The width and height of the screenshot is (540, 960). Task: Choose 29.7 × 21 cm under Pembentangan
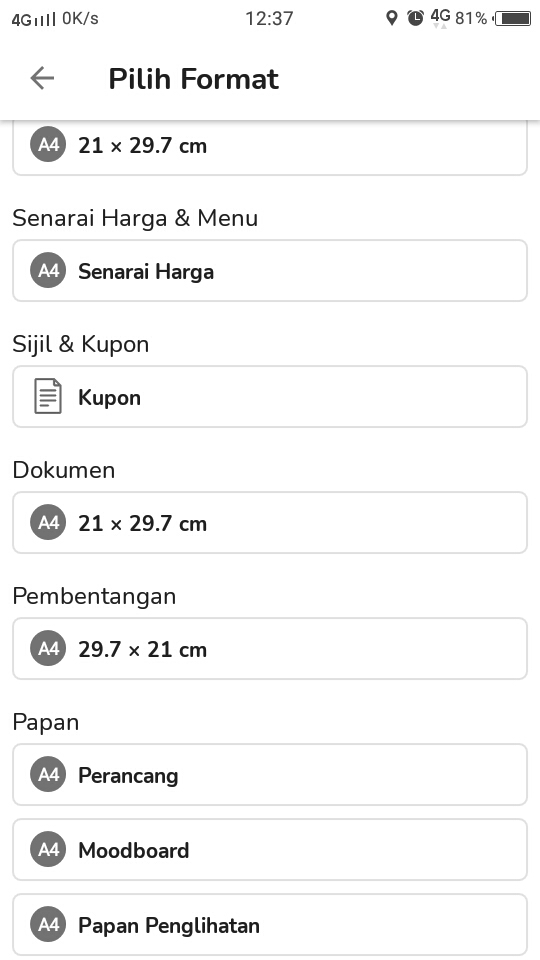click(x=270, y=649)
